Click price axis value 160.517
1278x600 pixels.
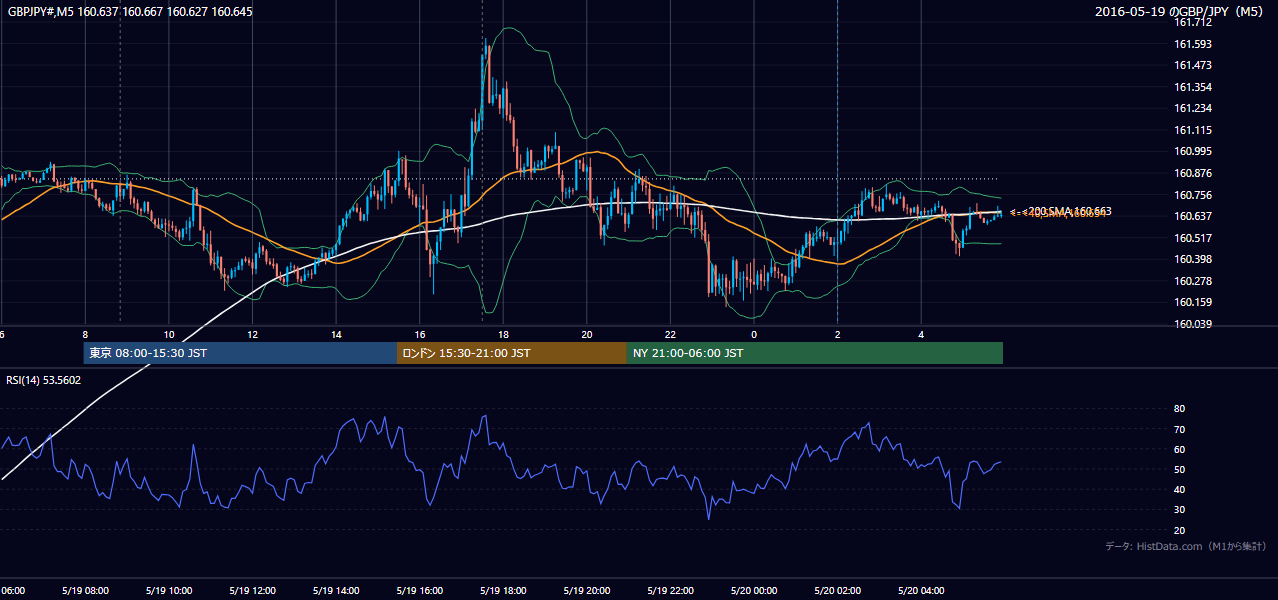[1193, 238]
